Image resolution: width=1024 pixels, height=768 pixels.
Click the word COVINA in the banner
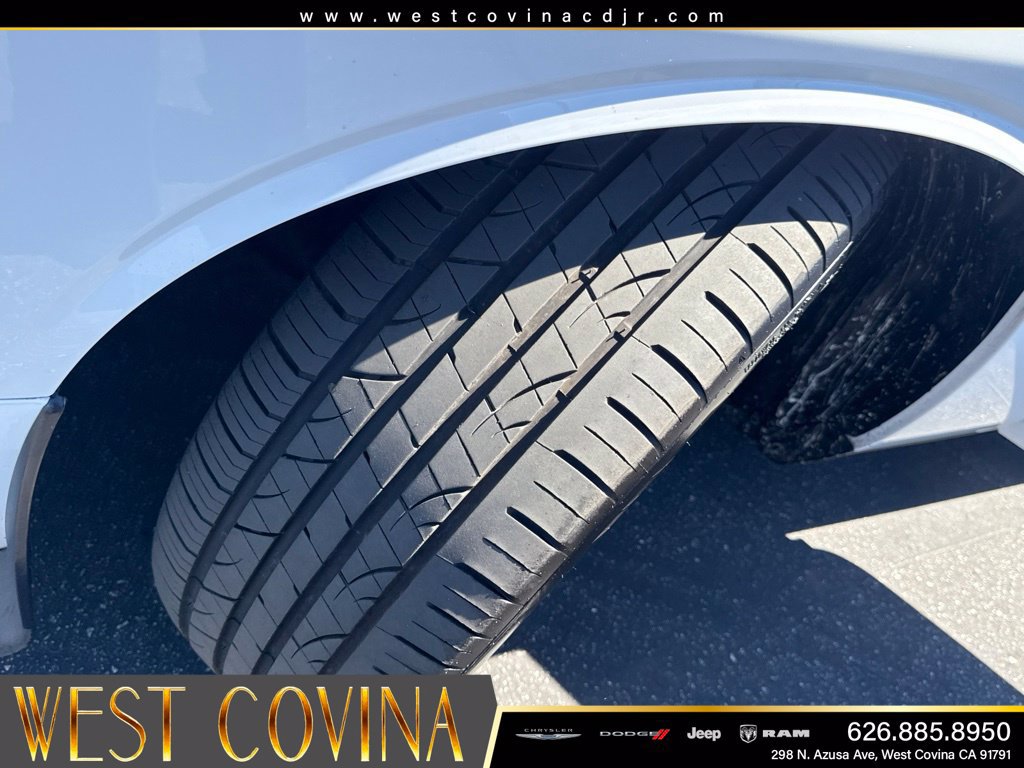(x=340, y=724)
